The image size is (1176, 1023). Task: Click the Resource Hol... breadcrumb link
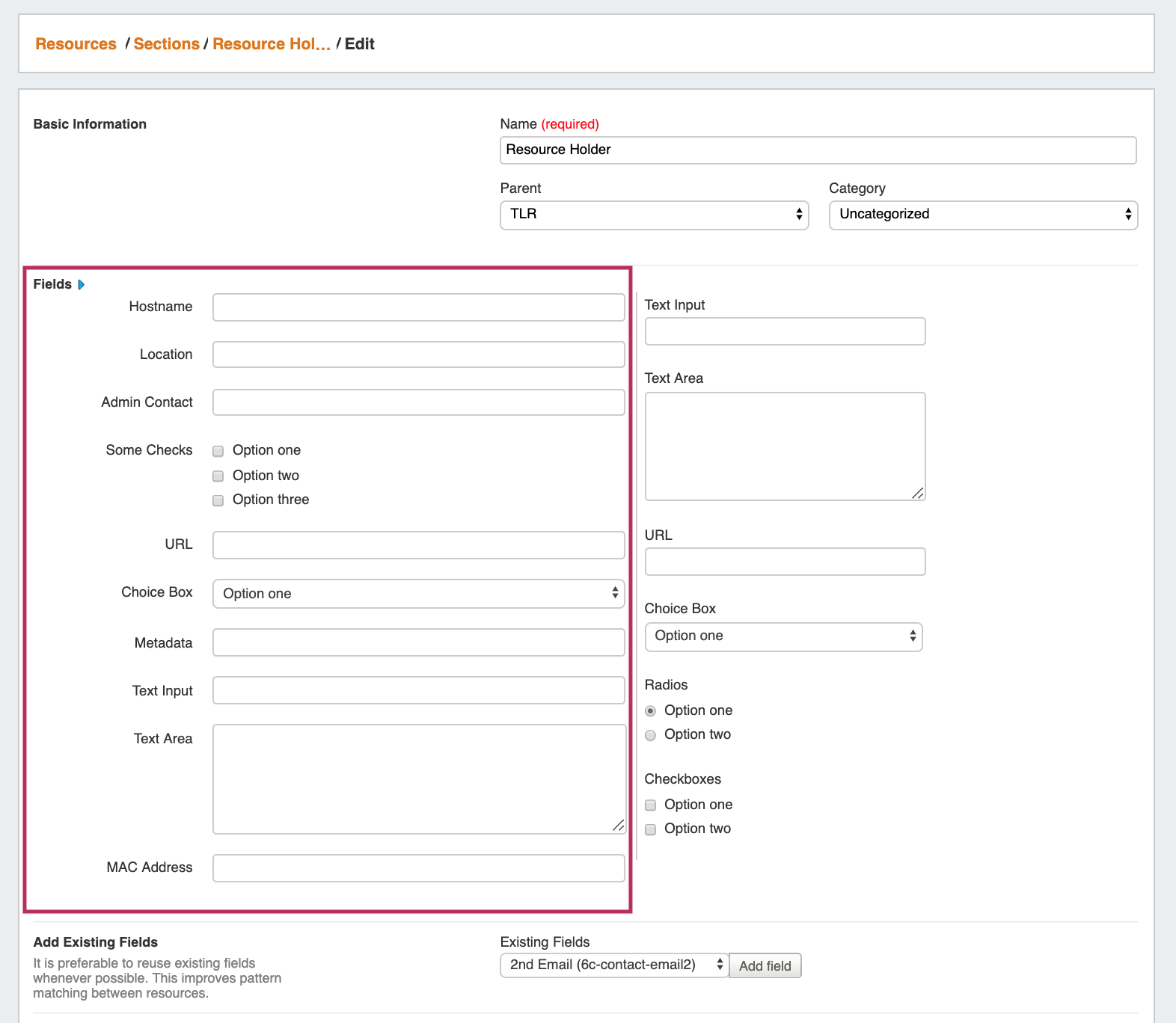point(271,44)
